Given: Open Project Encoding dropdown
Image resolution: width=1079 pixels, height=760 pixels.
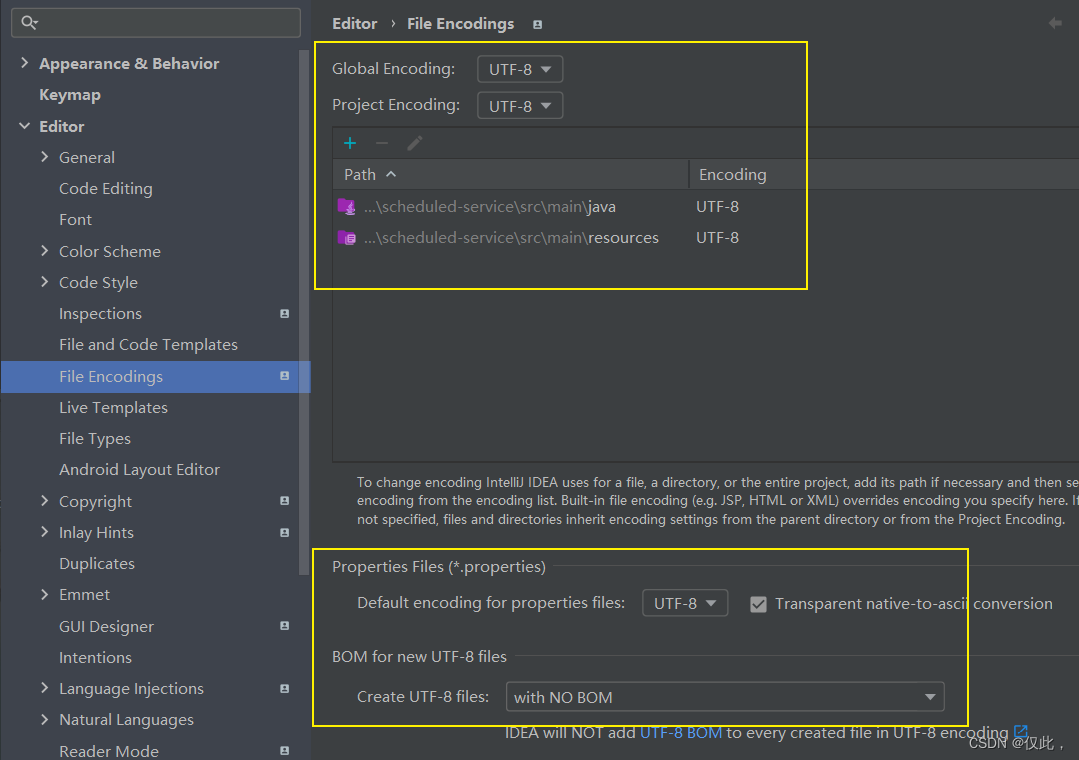Looking at the screenshot, I should click(520, 106).
